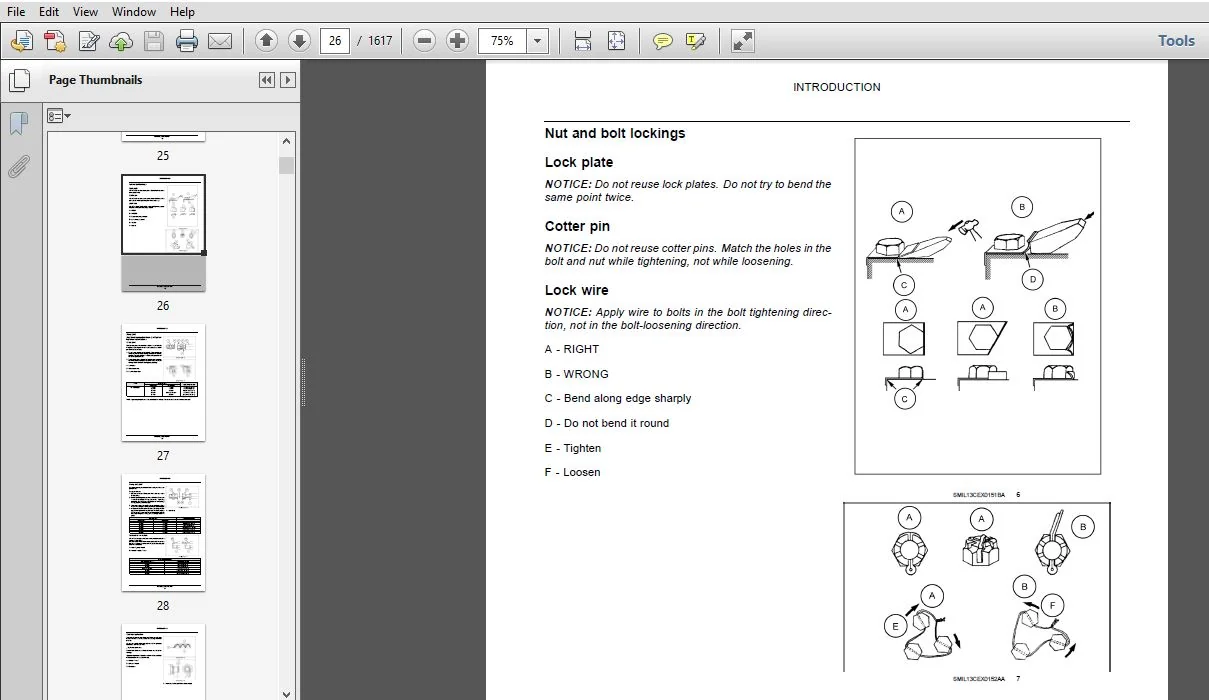Open the Edit menu

(49, 12)
